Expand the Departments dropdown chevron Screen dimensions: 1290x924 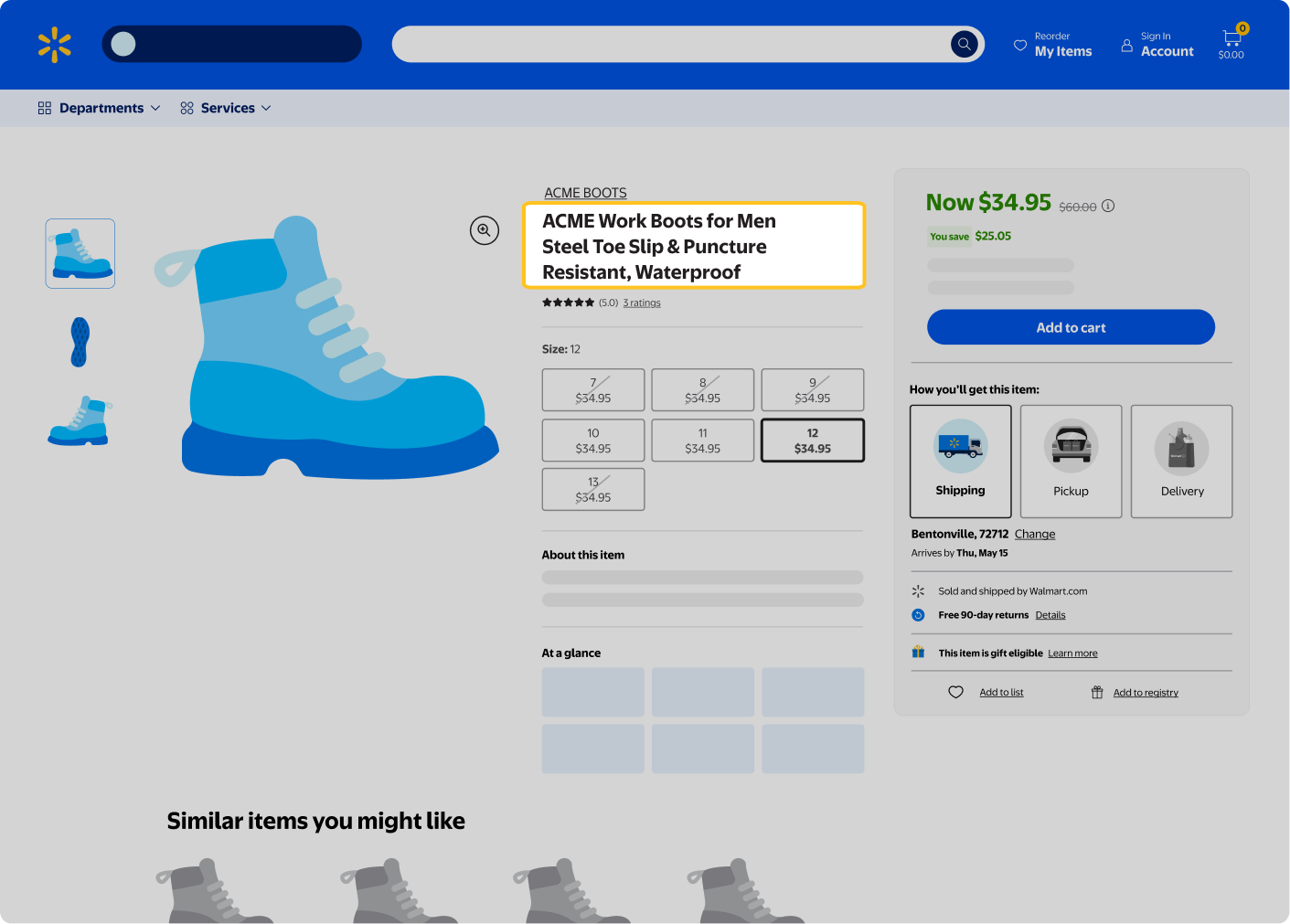pyautogui.click(x=155, y=108)
